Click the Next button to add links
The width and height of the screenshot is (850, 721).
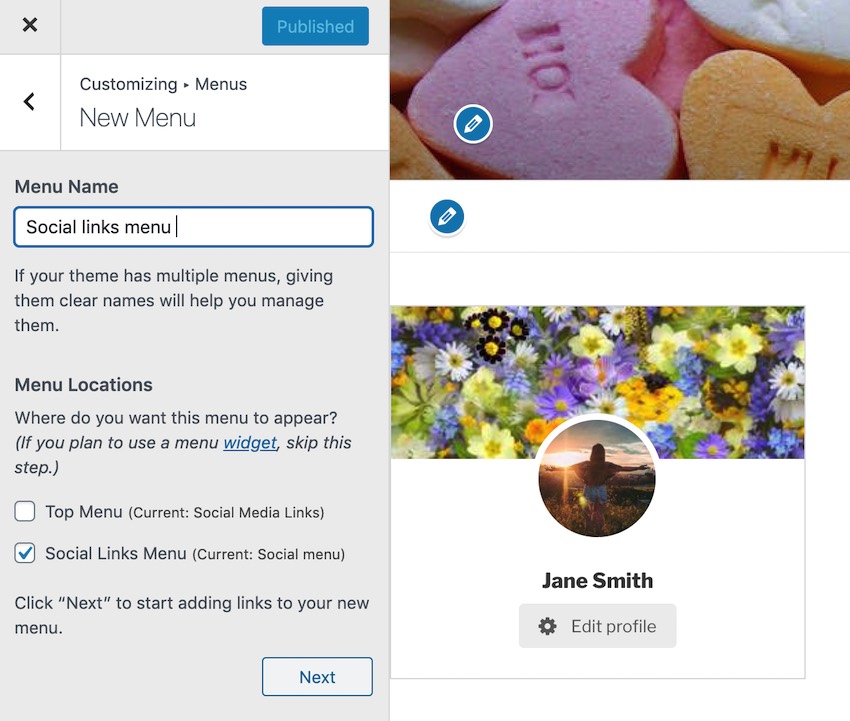coord(317,677)
